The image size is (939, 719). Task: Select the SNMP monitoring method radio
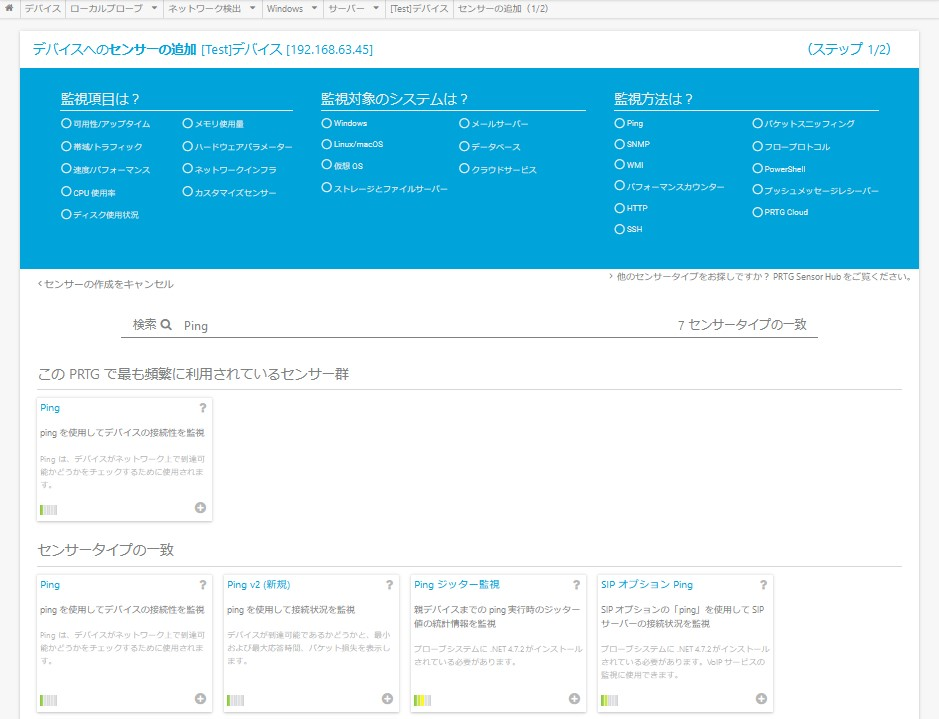tap(620, 144)
